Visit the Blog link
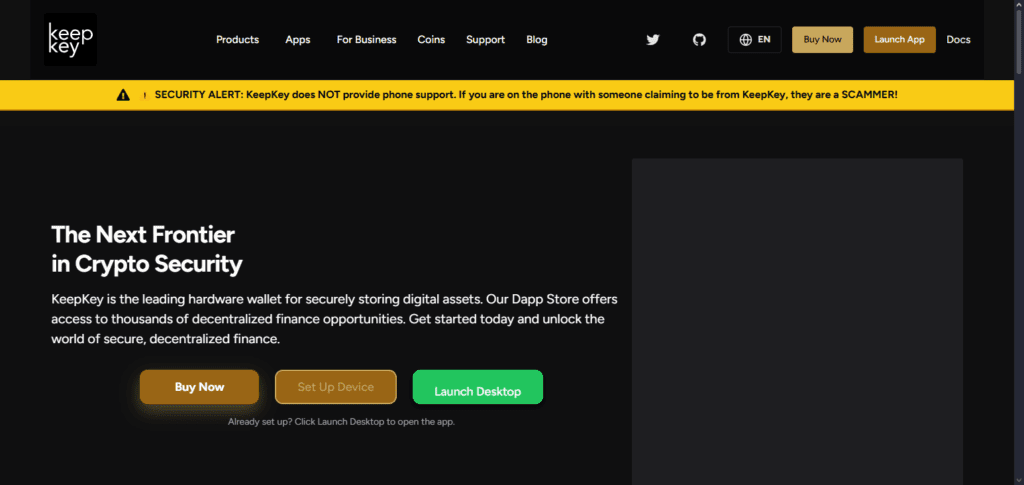 coord(537,40)
